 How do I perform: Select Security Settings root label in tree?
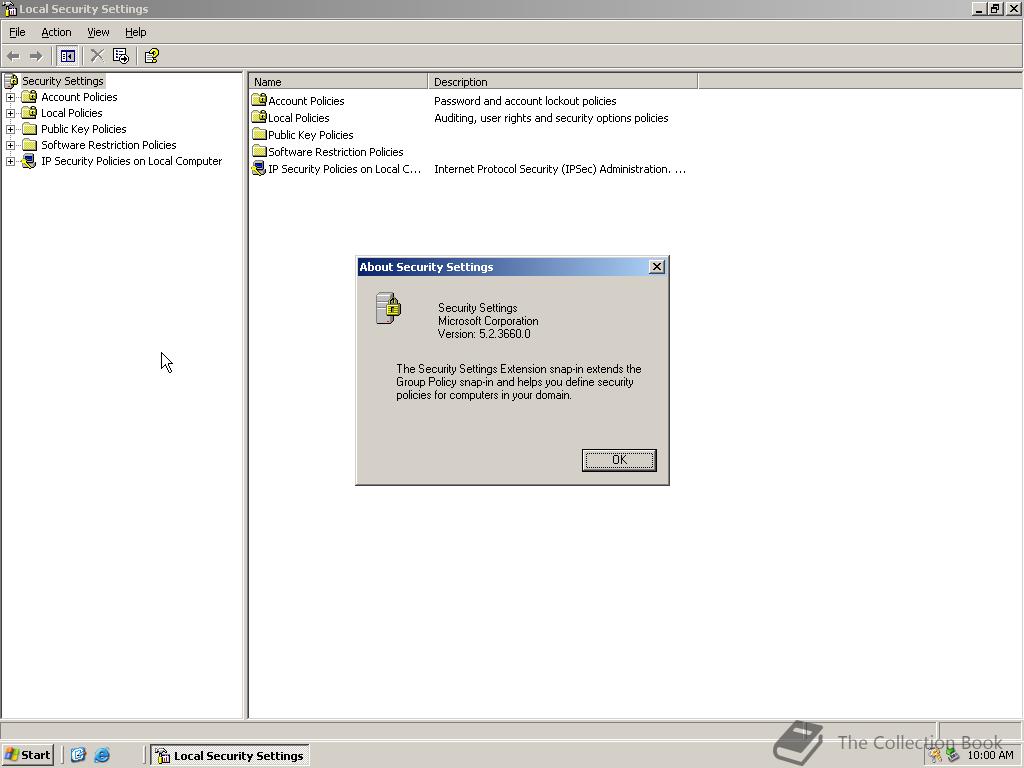[x=63, y=81]
